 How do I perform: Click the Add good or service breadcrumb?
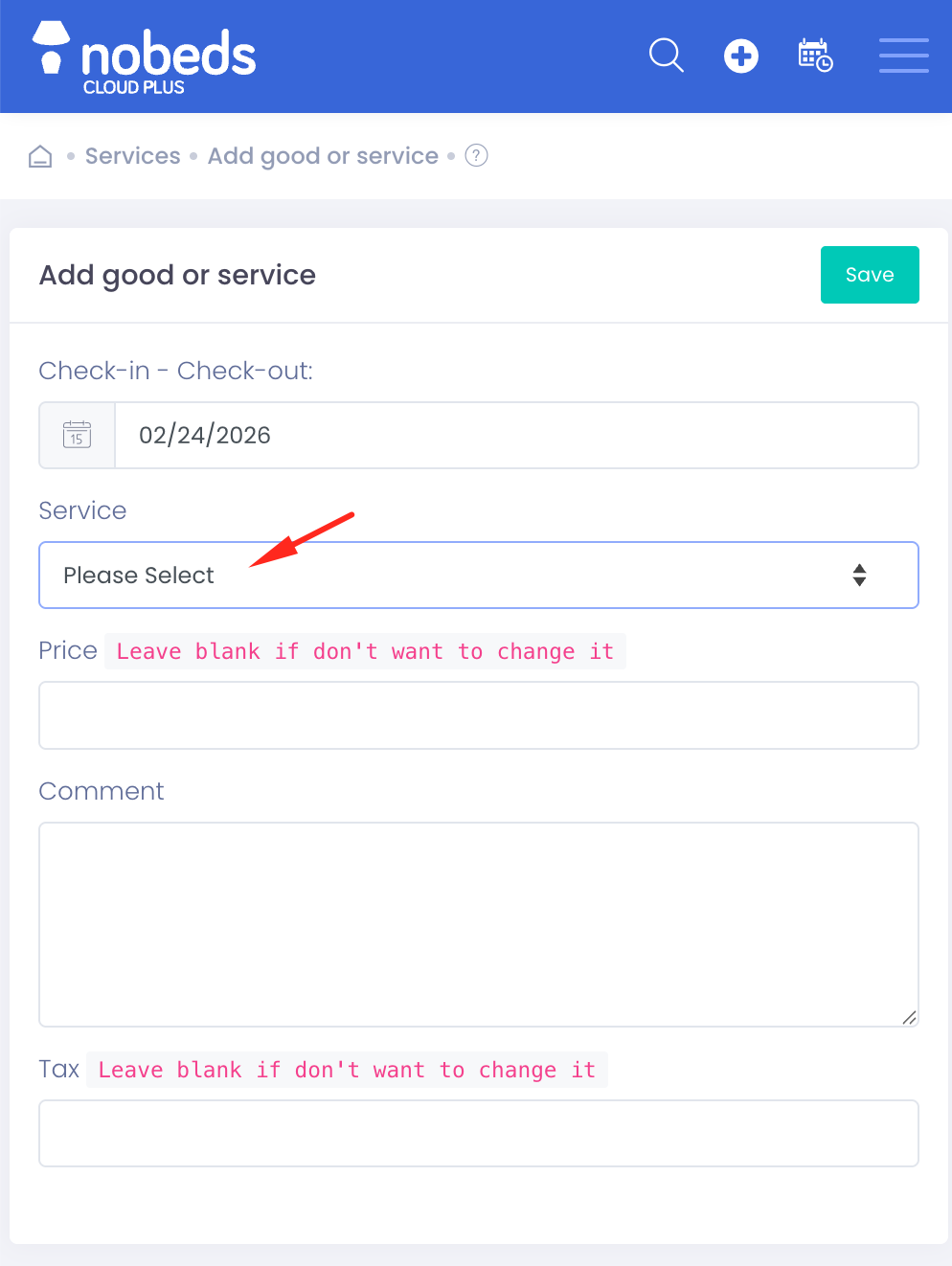pos(323,156)
